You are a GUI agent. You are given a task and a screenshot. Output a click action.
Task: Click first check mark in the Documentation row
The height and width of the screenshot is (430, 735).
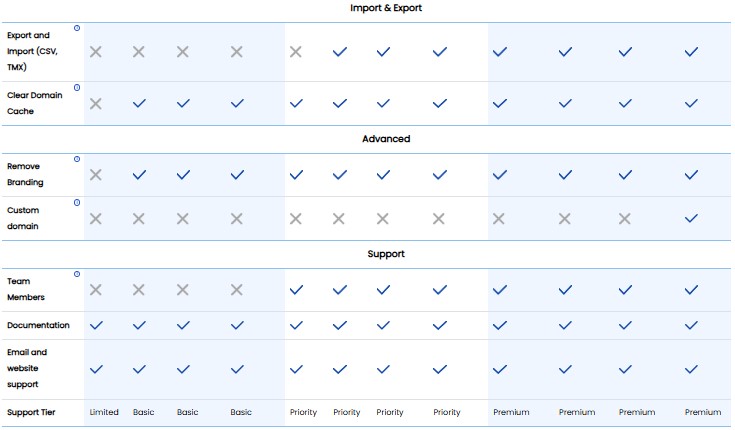(96, 325)
